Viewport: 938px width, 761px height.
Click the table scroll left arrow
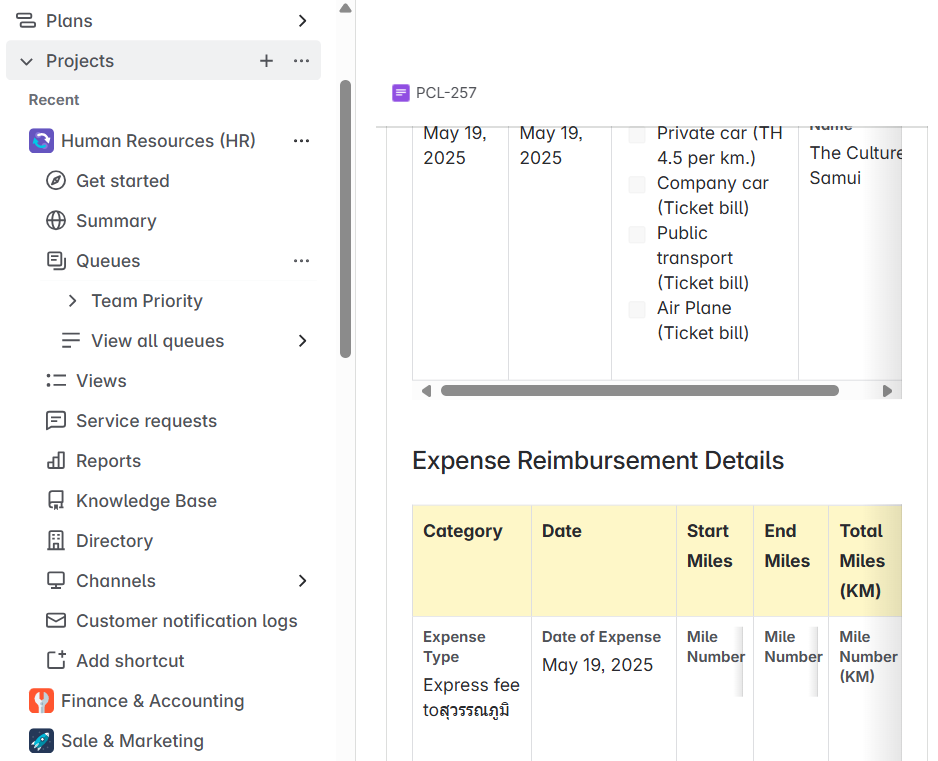tap(426, 391)
